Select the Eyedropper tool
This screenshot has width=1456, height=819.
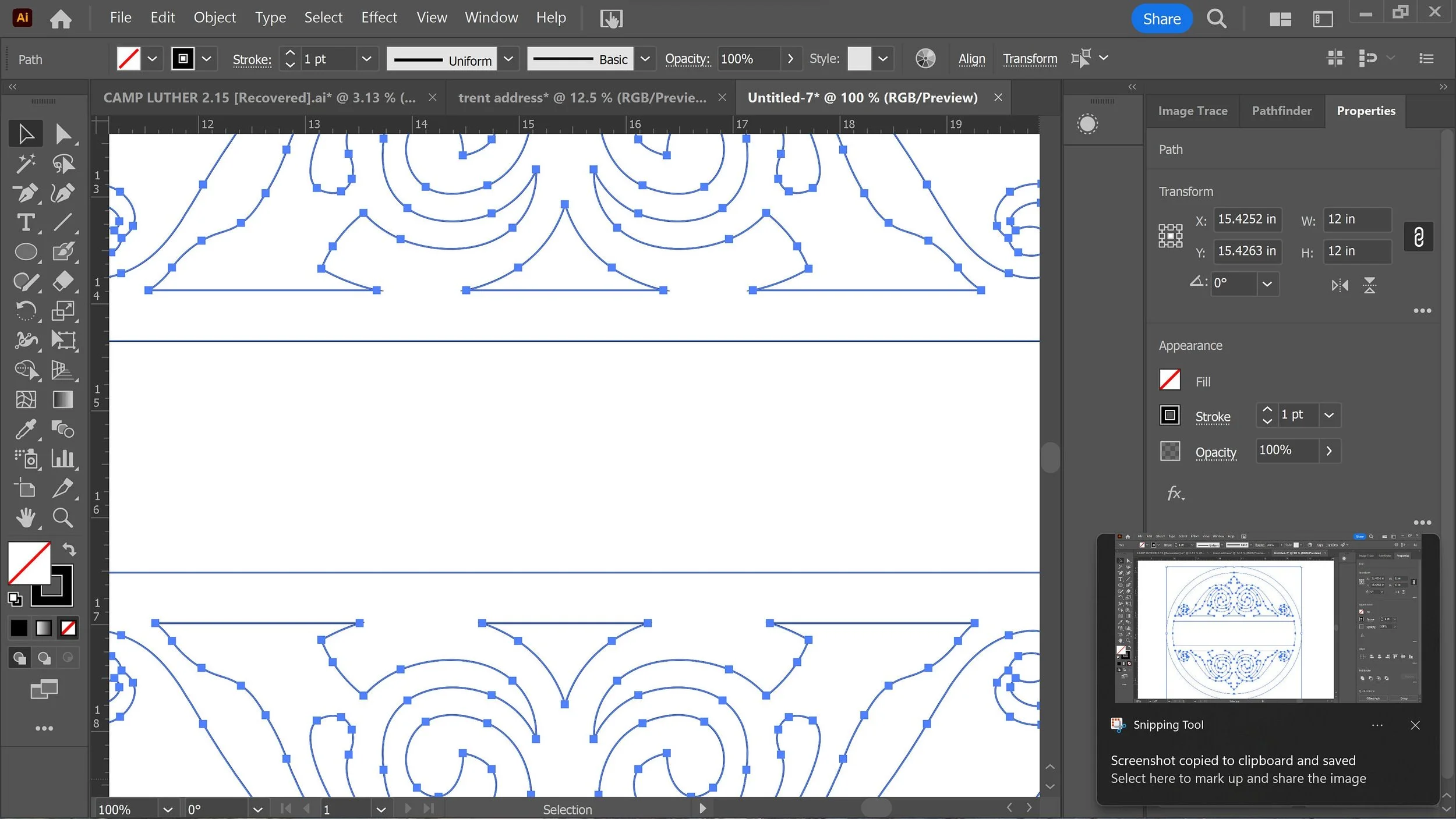(x=26, y=430)
